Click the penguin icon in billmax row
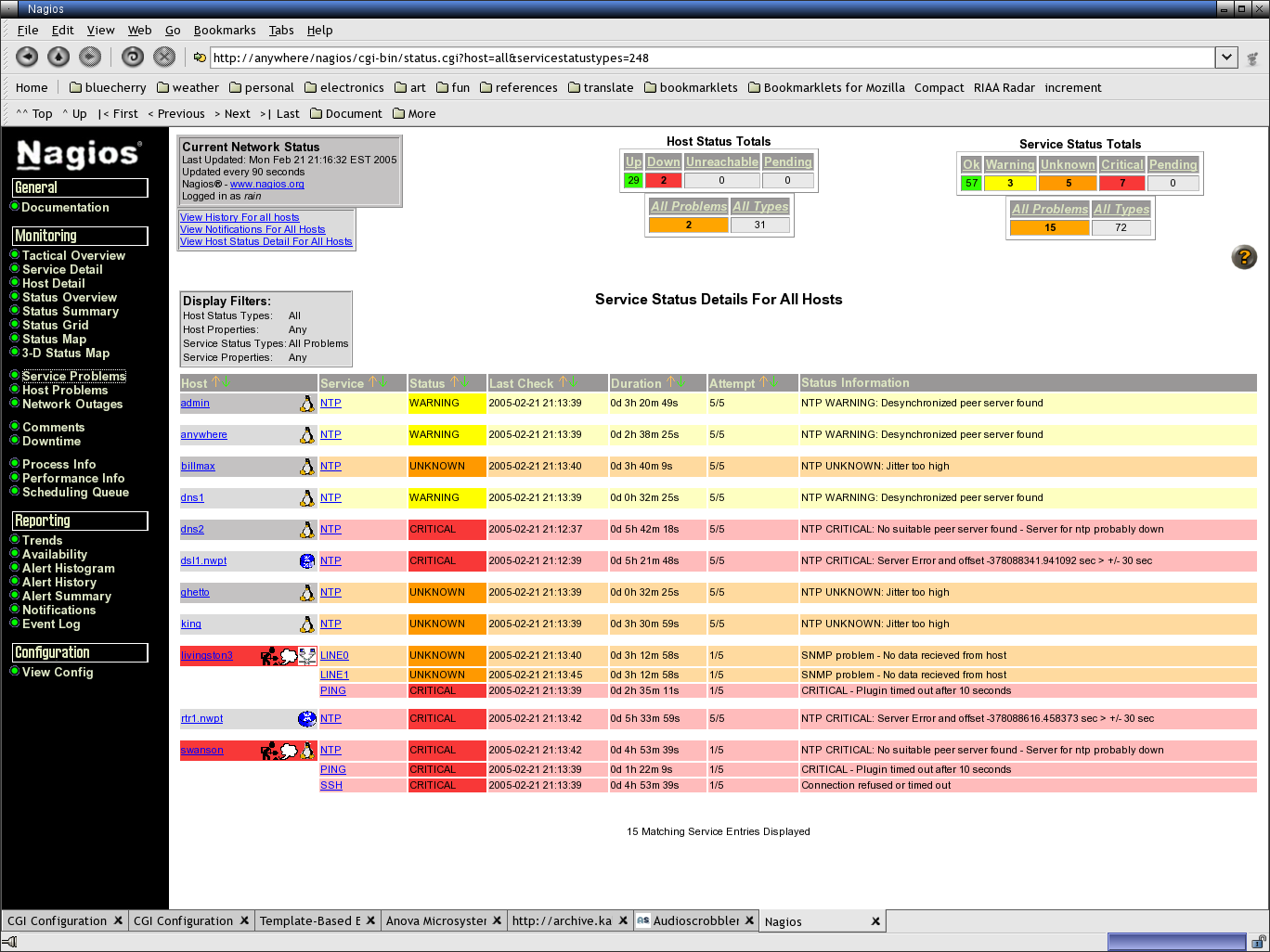This screenshot has height=952, width=1270. pos(307,467)
